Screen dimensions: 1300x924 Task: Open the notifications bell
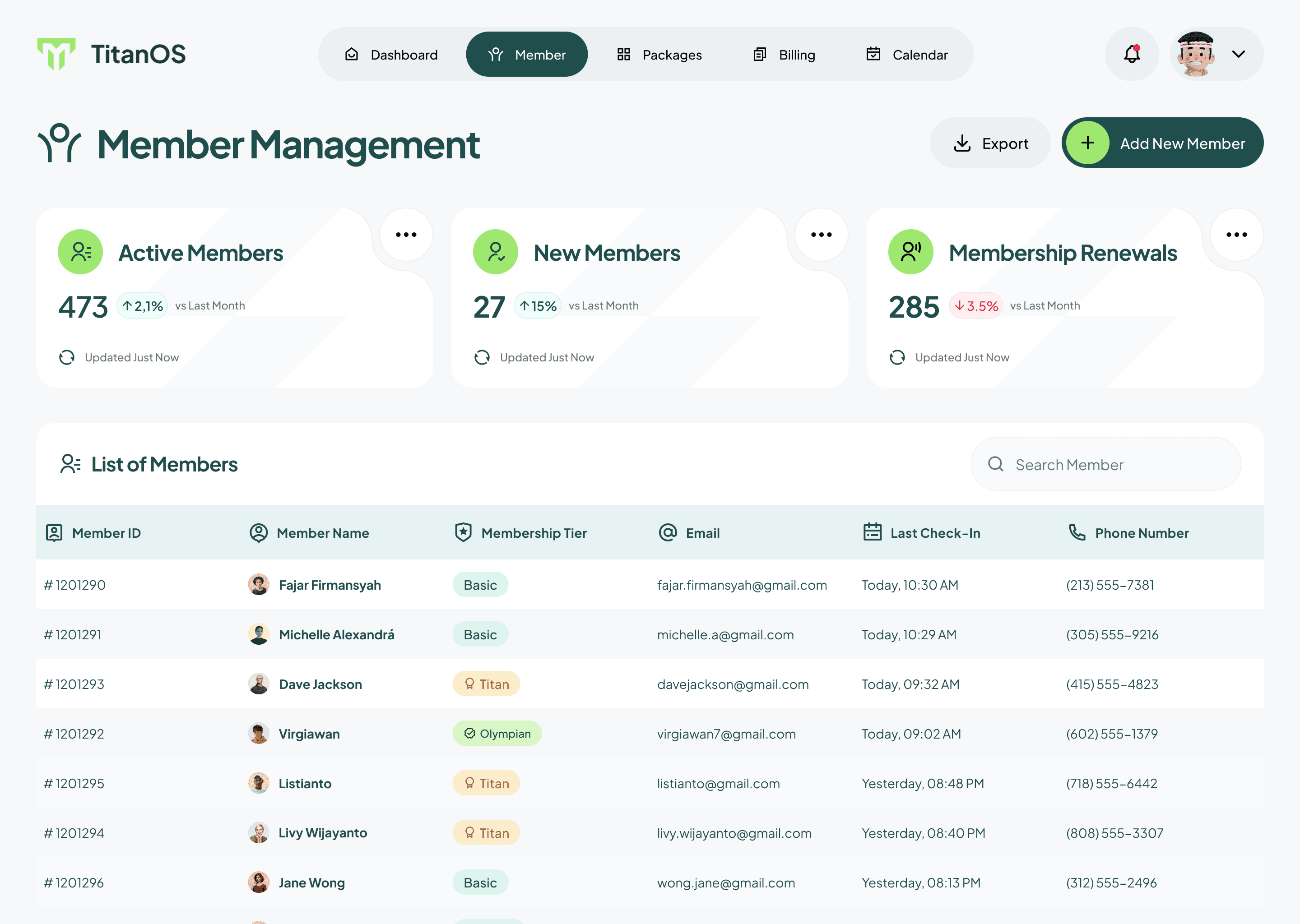click(1132, 54)
